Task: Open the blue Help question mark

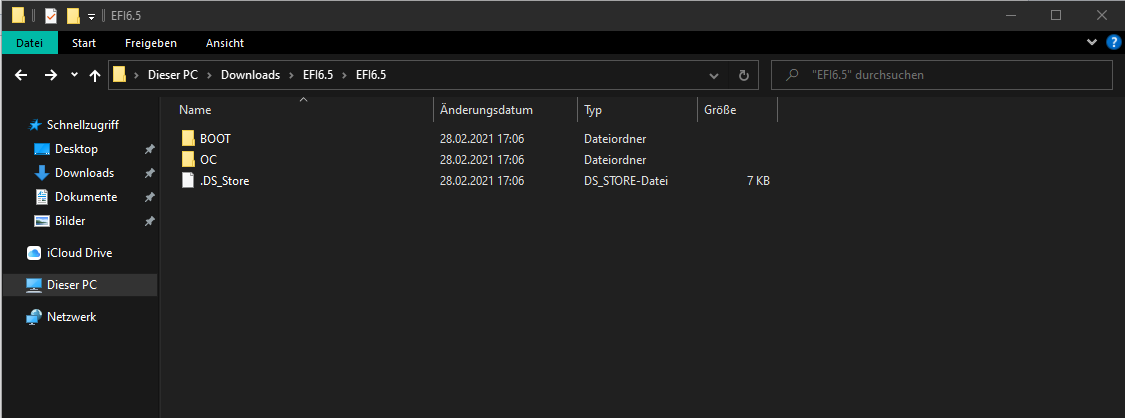Action: (x=1113, y=43)
